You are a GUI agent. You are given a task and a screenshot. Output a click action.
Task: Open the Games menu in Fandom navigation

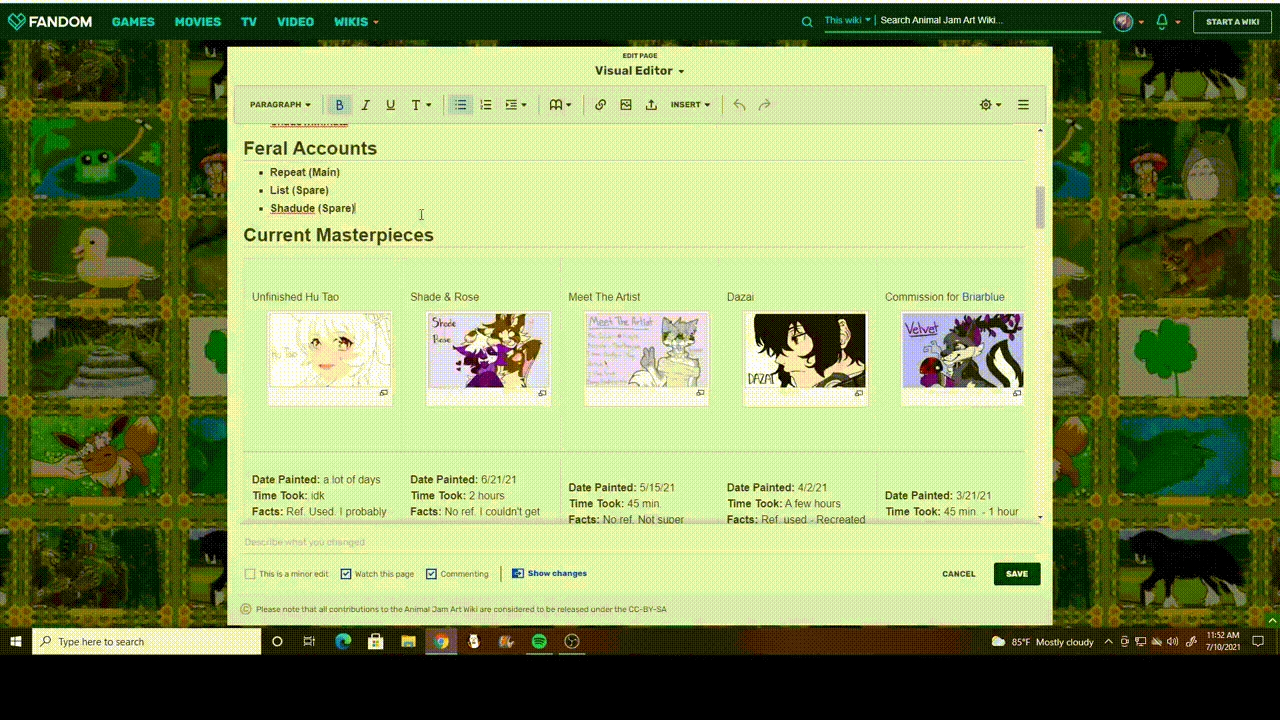133,22
